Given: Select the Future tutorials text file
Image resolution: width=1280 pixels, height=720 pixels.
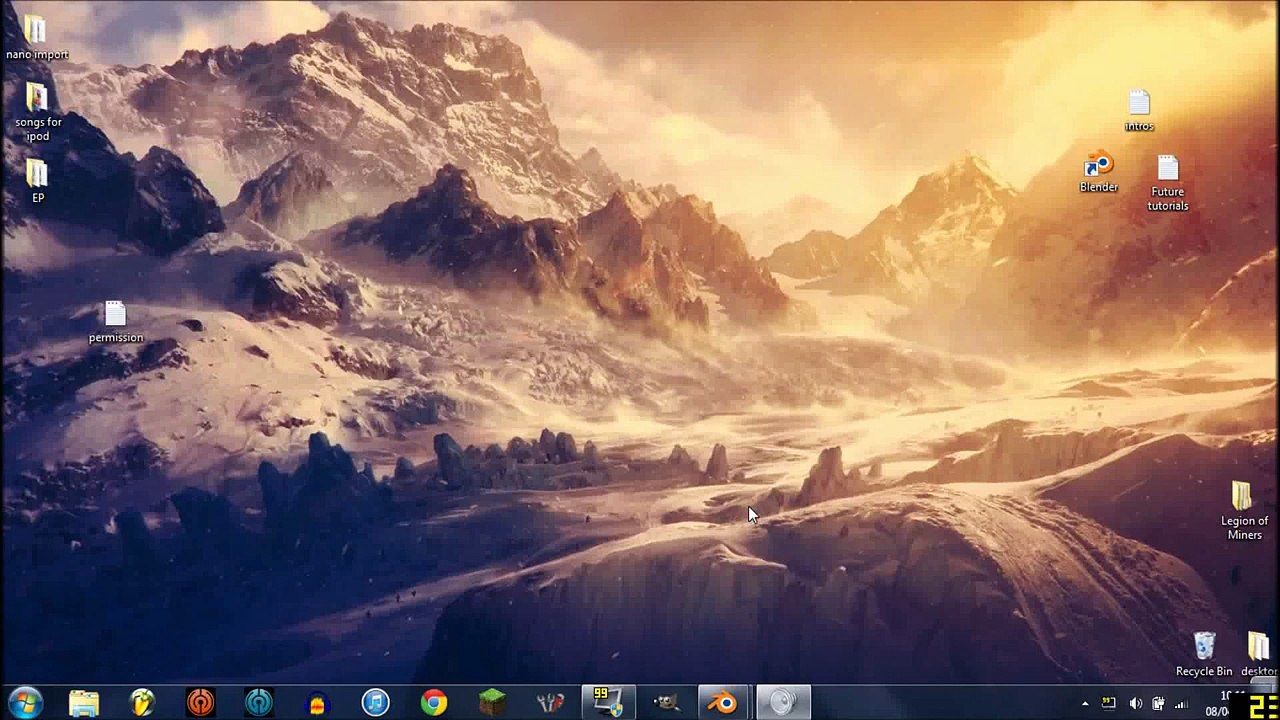Looking at the screenshot, I should coord(1168,168).
